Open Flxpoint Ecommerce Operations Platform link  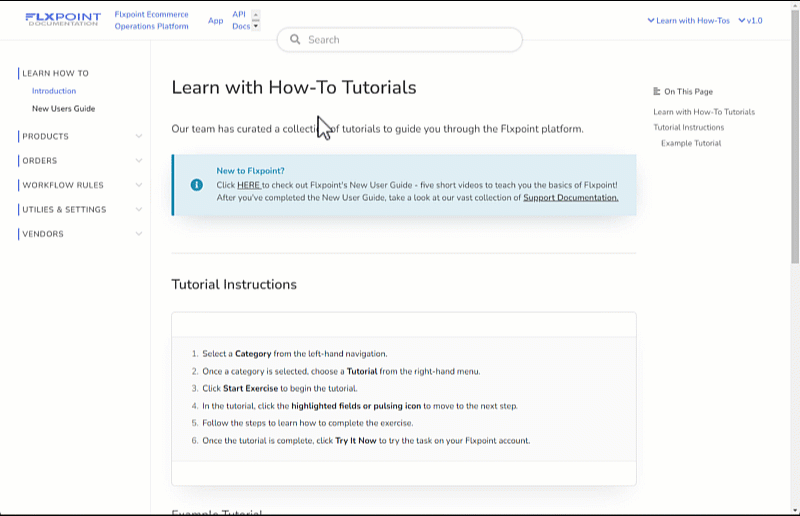(152, 20)
